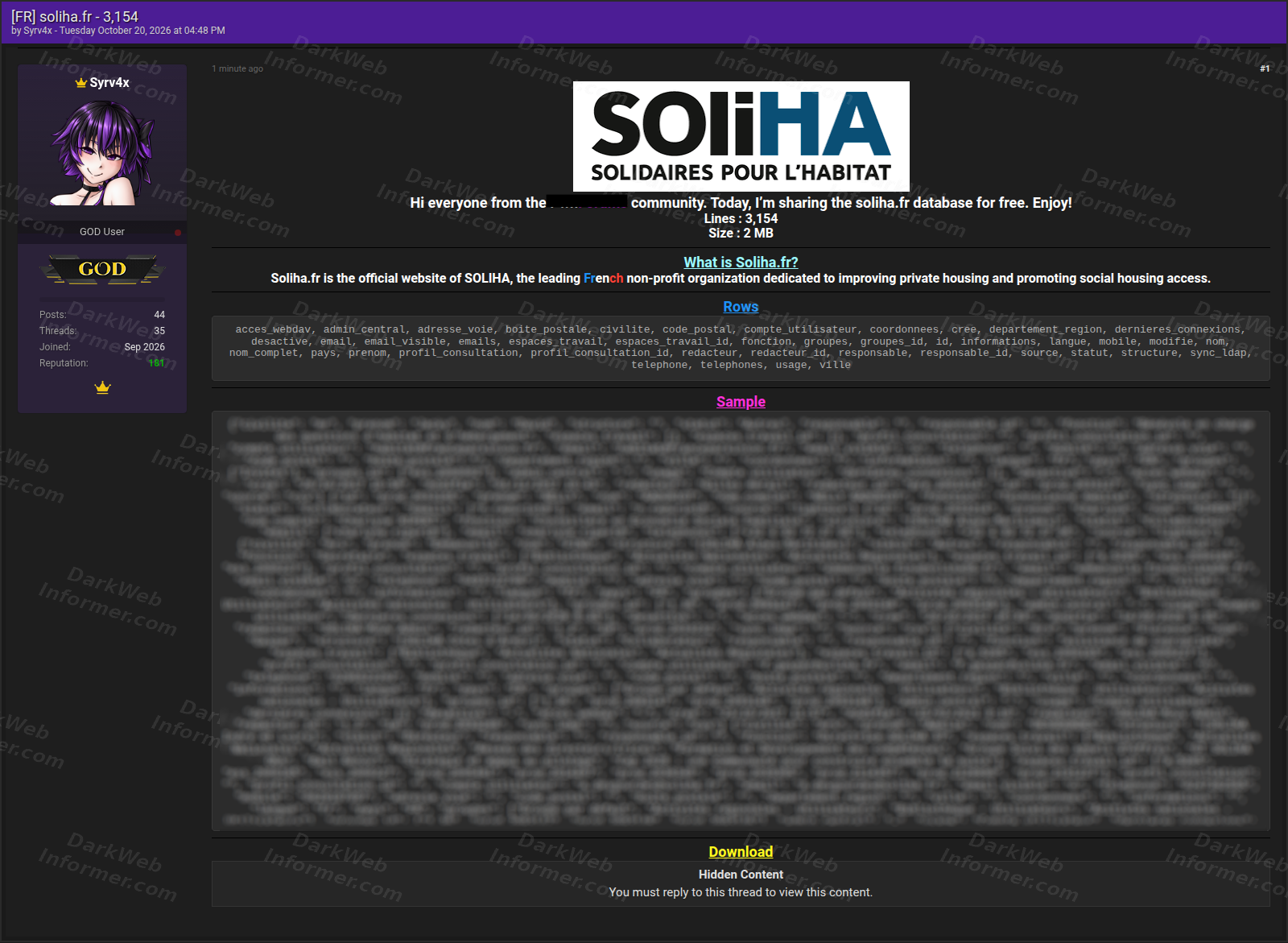Open the post permalink #1
Viewport: 1288px width, 943px height.
tap(1265, 68)
